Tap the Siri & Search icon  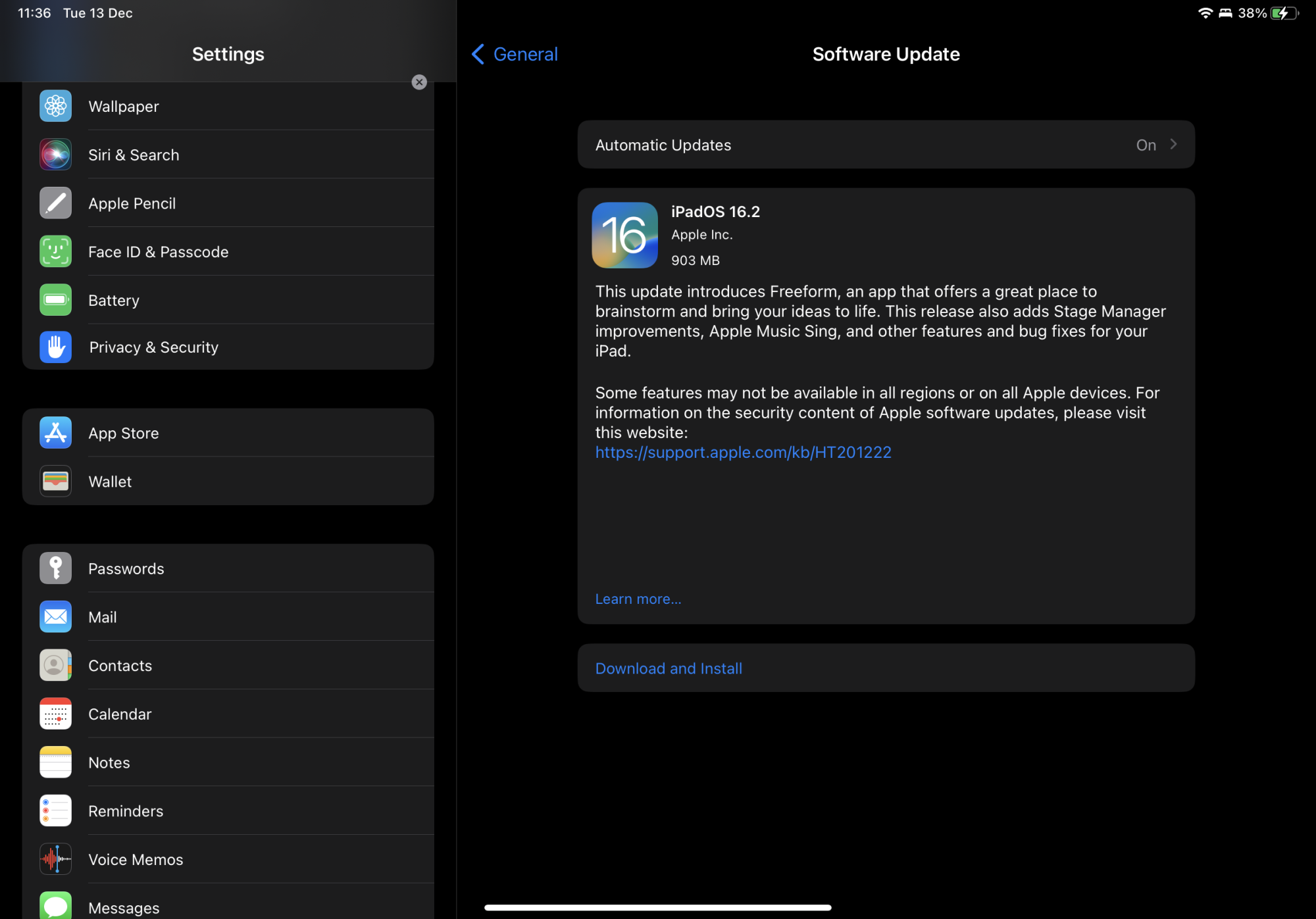(55, 155)
